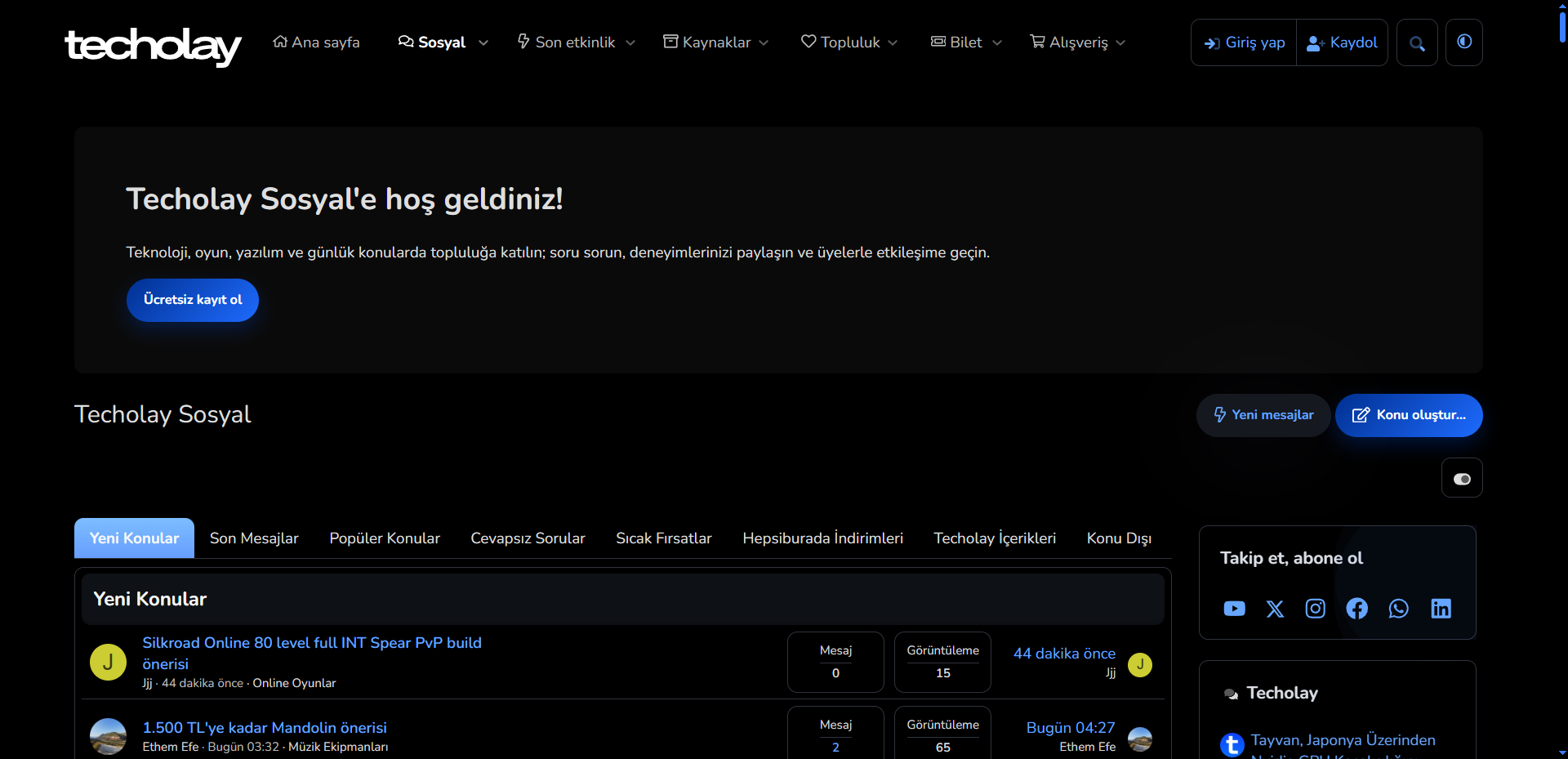Open the LinkedIn icon
This screenshot has width=1568, height=759.
[x=1441, y=609]
